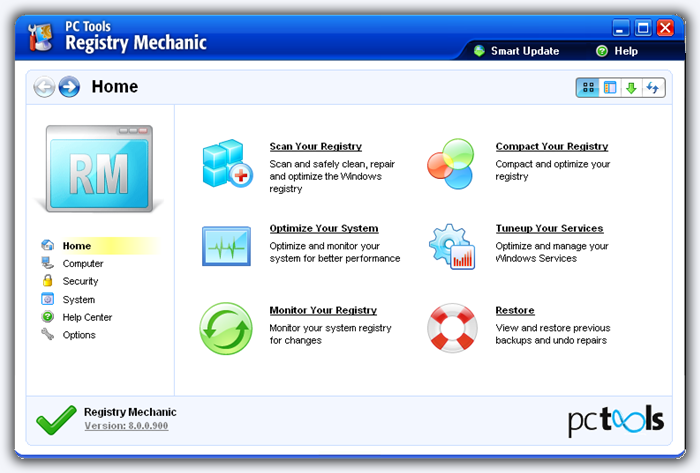Close the Registry Mechanic window
The image size is (700, 473).
pos(665,28)
